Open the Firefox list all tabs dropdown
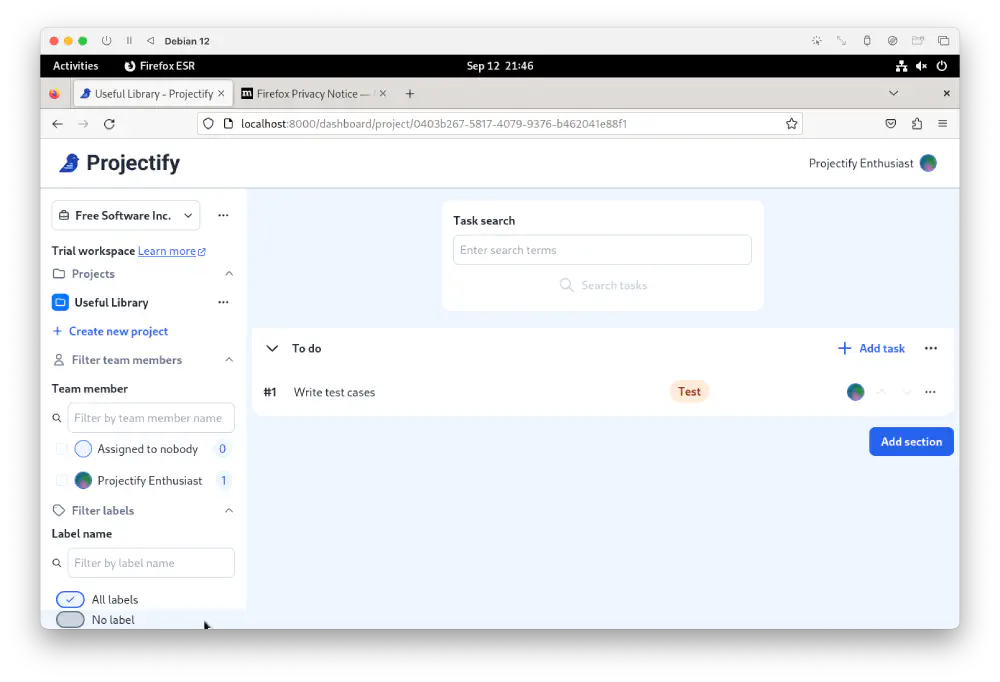The width and height of the screenshot is (1000, 682). point(893,93)
